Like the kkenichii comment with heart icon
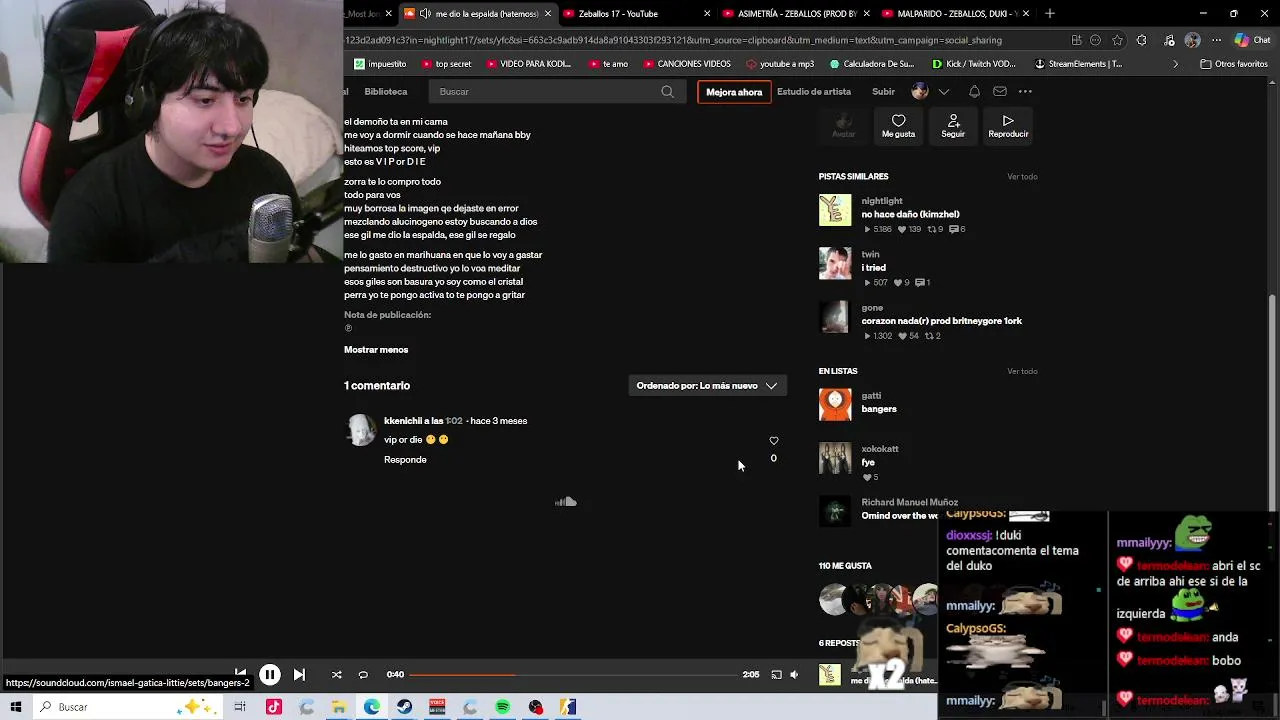Screen dimensions: 1280x720 (x=773, y=441)
